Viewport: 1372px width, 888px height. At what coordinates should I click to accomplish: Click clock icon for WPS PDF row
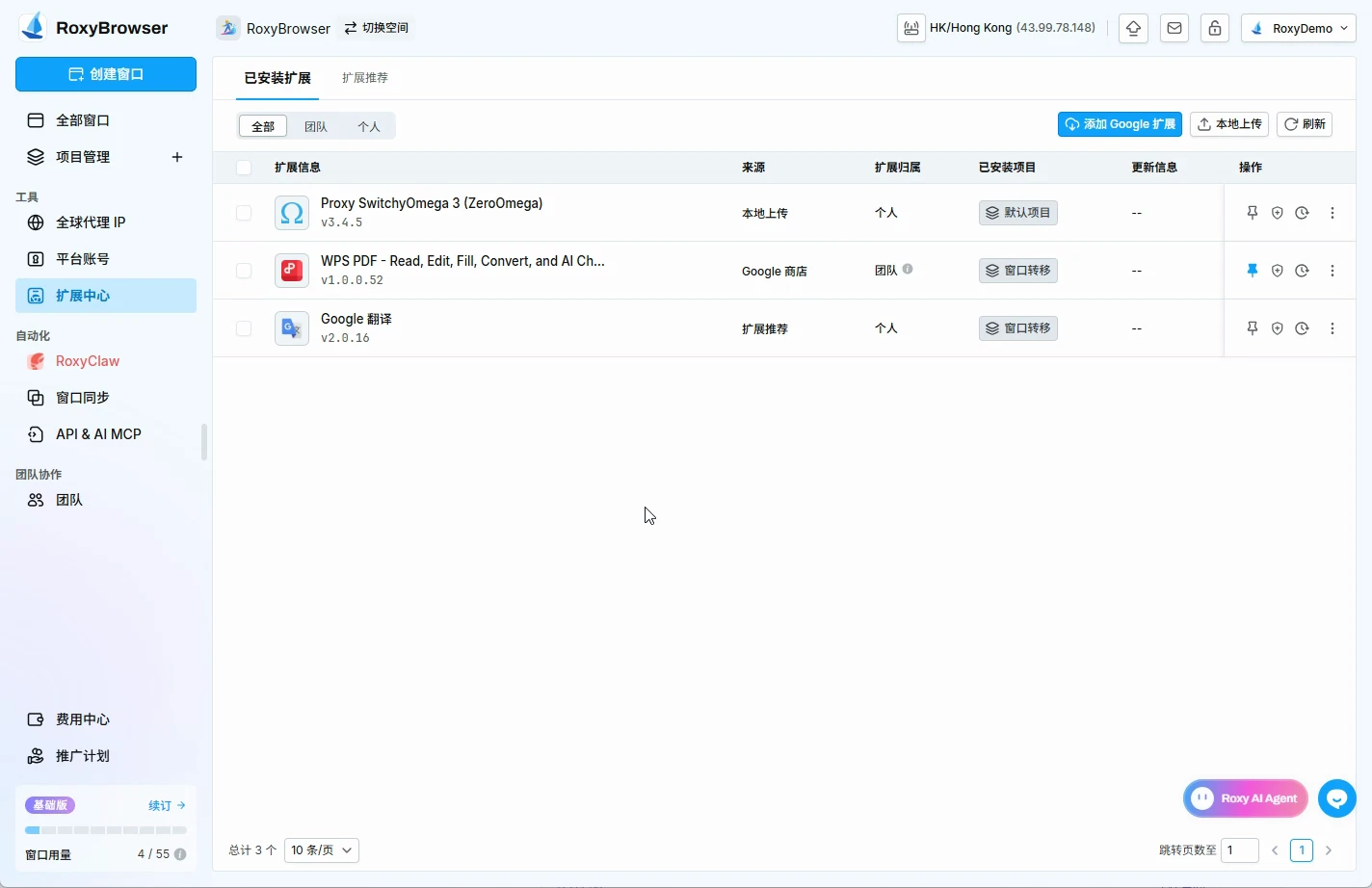point(1303,271)
